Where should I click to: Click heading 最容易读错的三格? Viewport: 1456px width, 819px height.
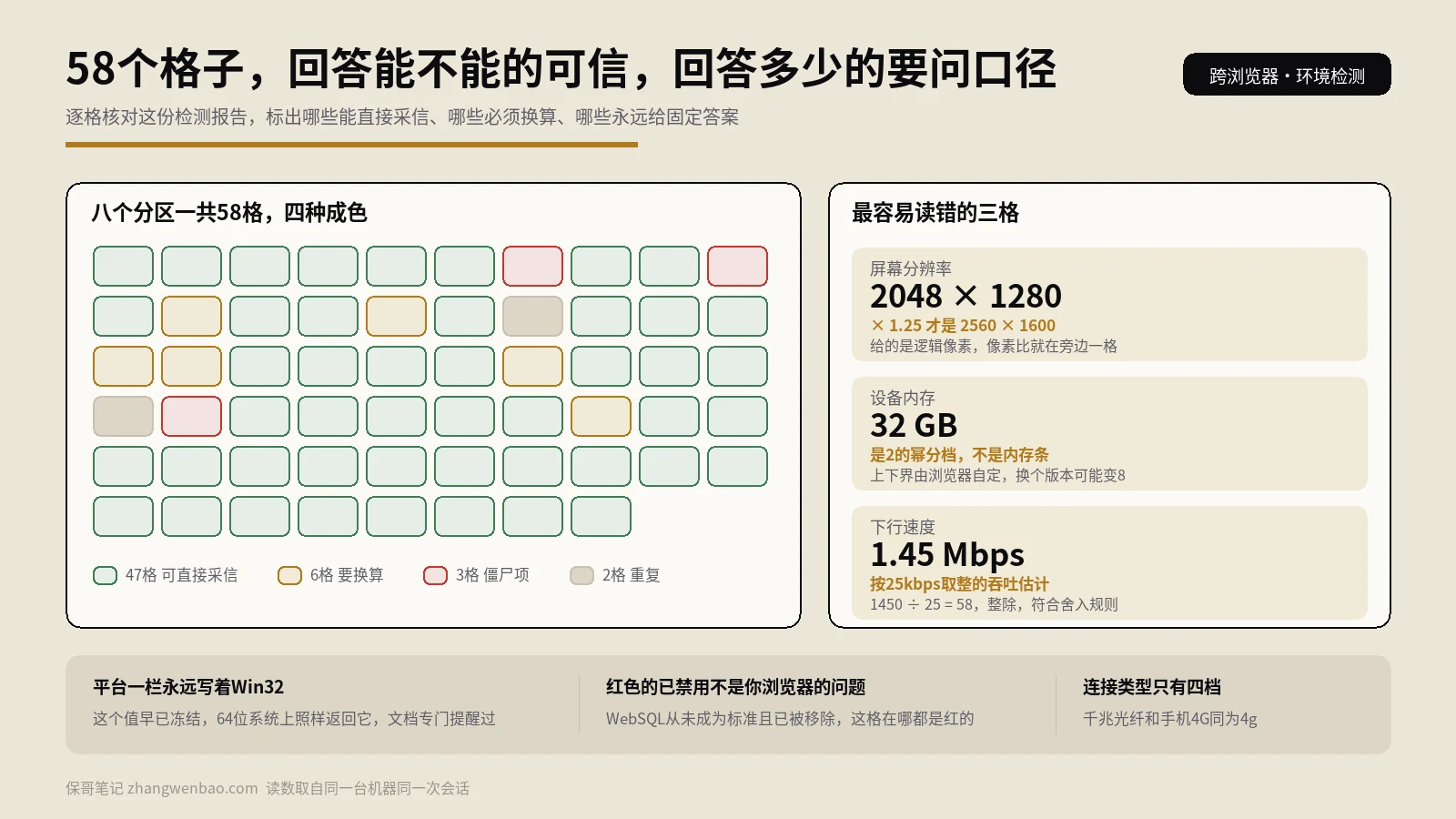935,213
